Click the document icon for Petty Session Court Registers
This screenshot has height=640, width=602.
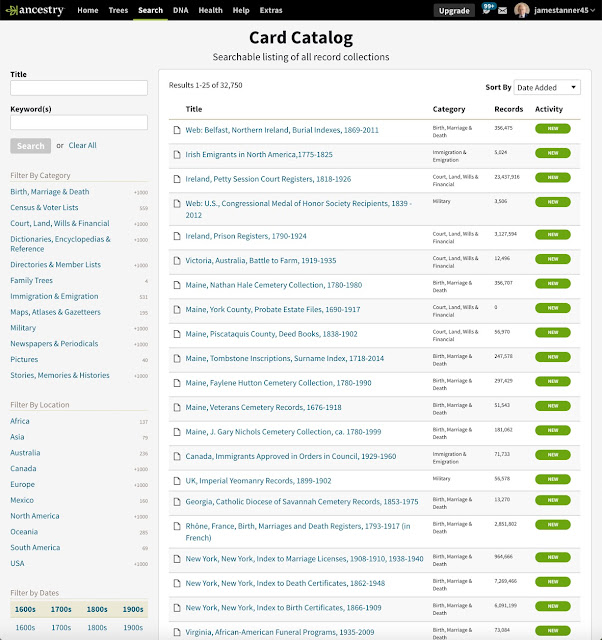(177, 179)
